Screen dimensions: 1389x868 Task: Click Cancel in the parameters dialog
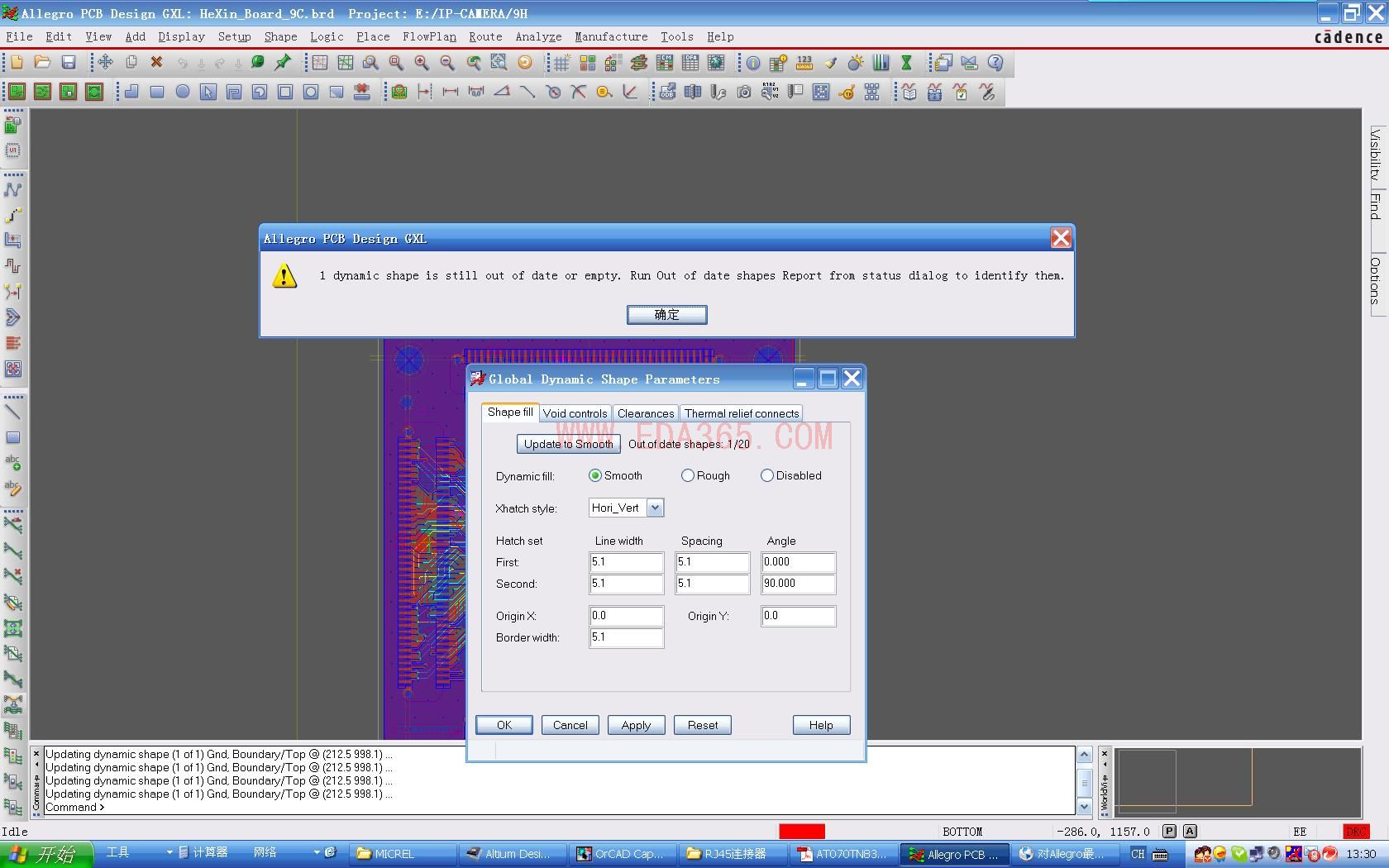click(570, 725)
